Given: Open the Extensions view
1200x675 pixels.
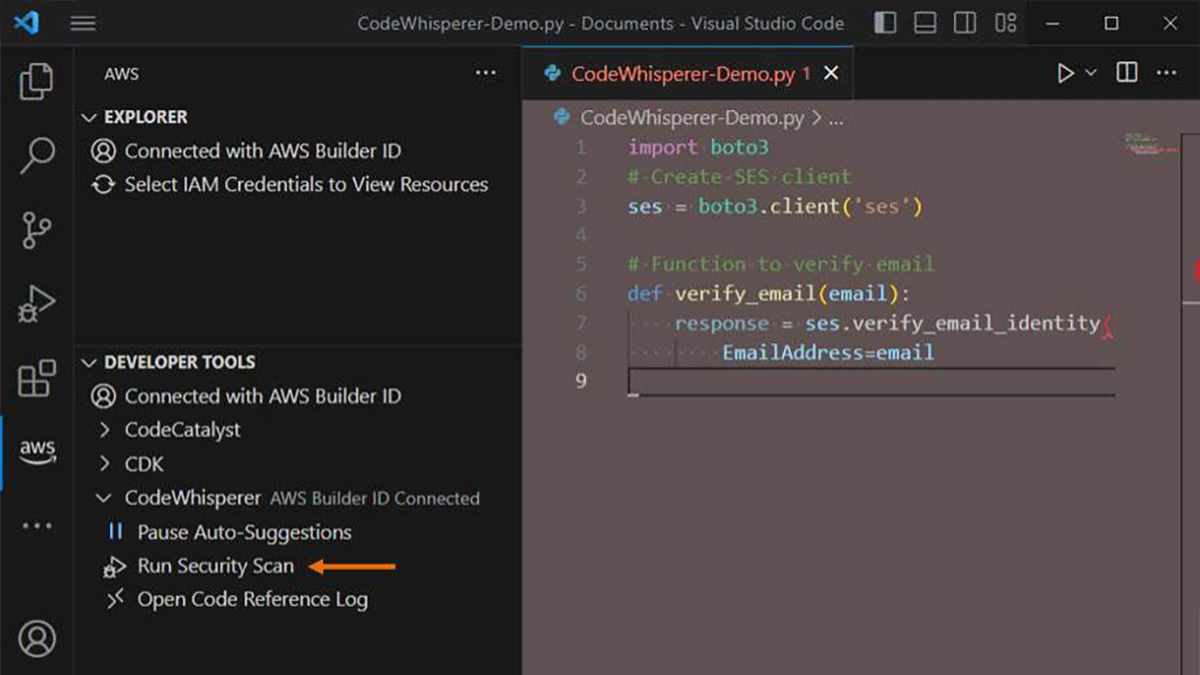Looking at the screenshot, I should (37, 380).
